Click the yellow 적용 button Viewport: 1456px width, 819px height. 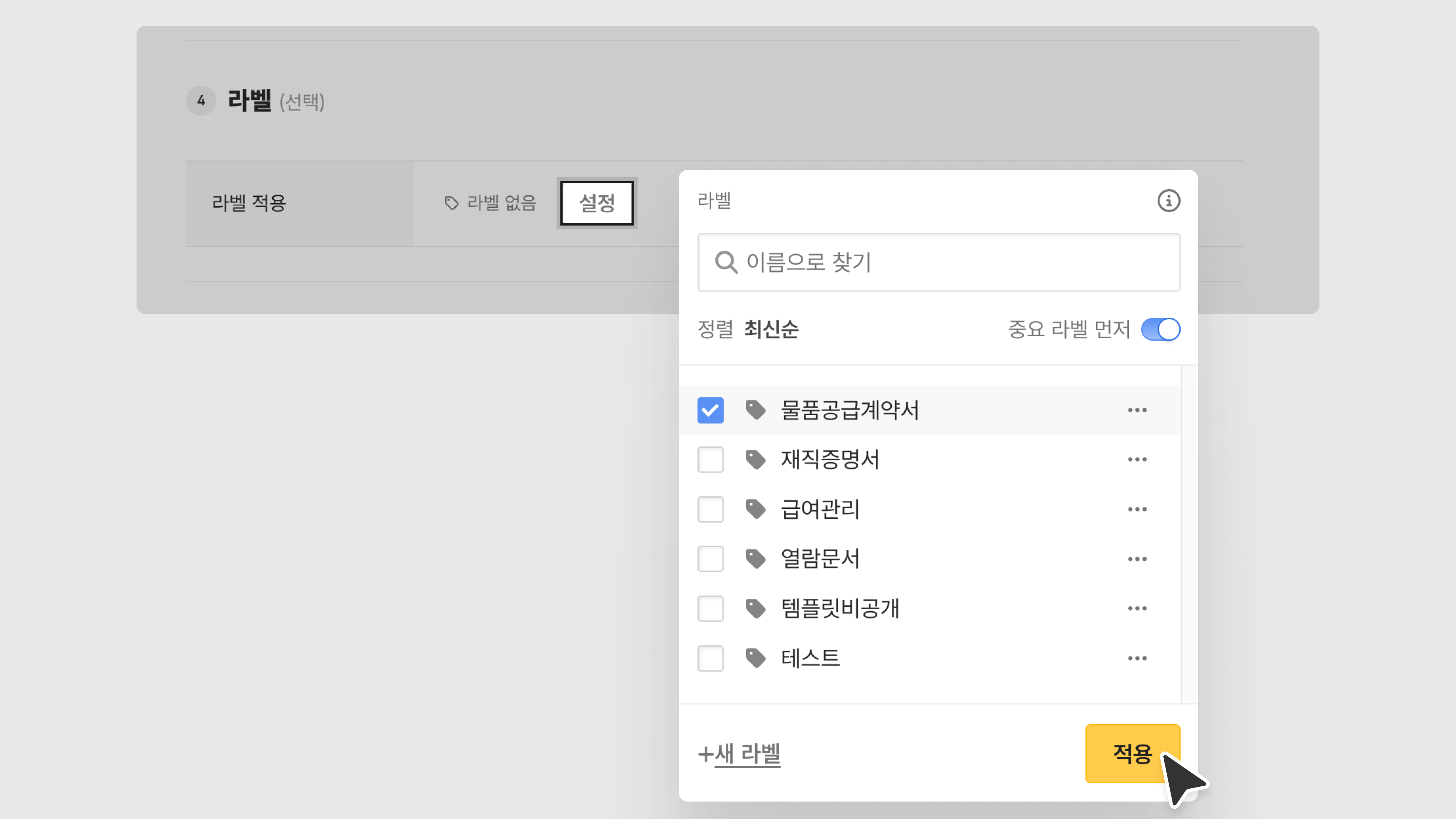pos(1131,753)
